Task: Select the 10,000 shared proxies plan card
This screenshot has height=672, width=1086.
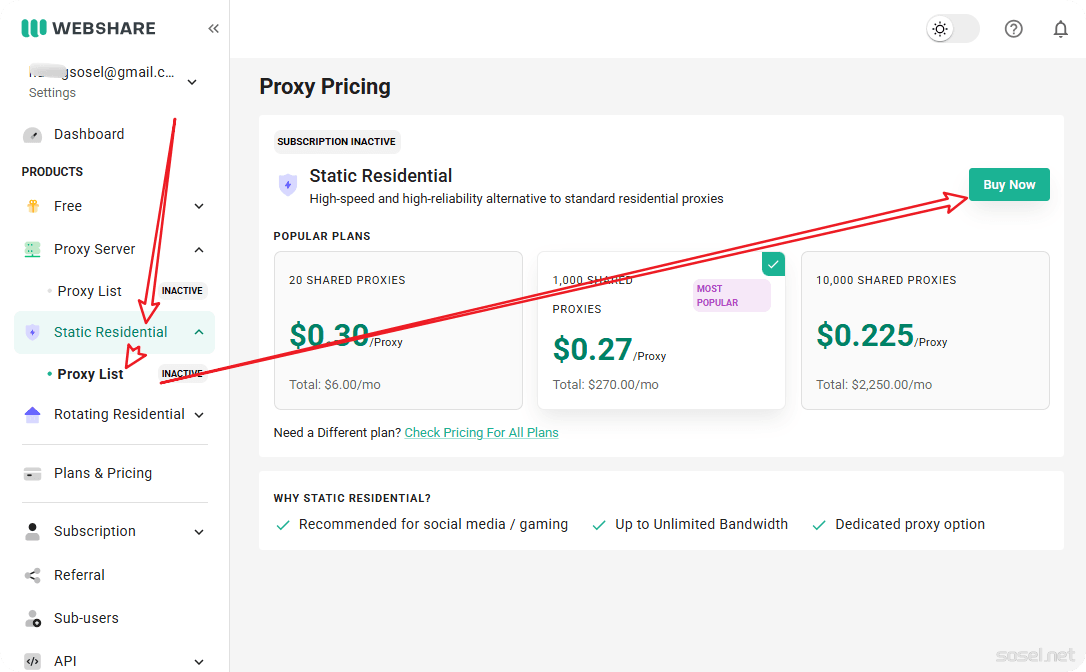Action: (x=925, y=330)
